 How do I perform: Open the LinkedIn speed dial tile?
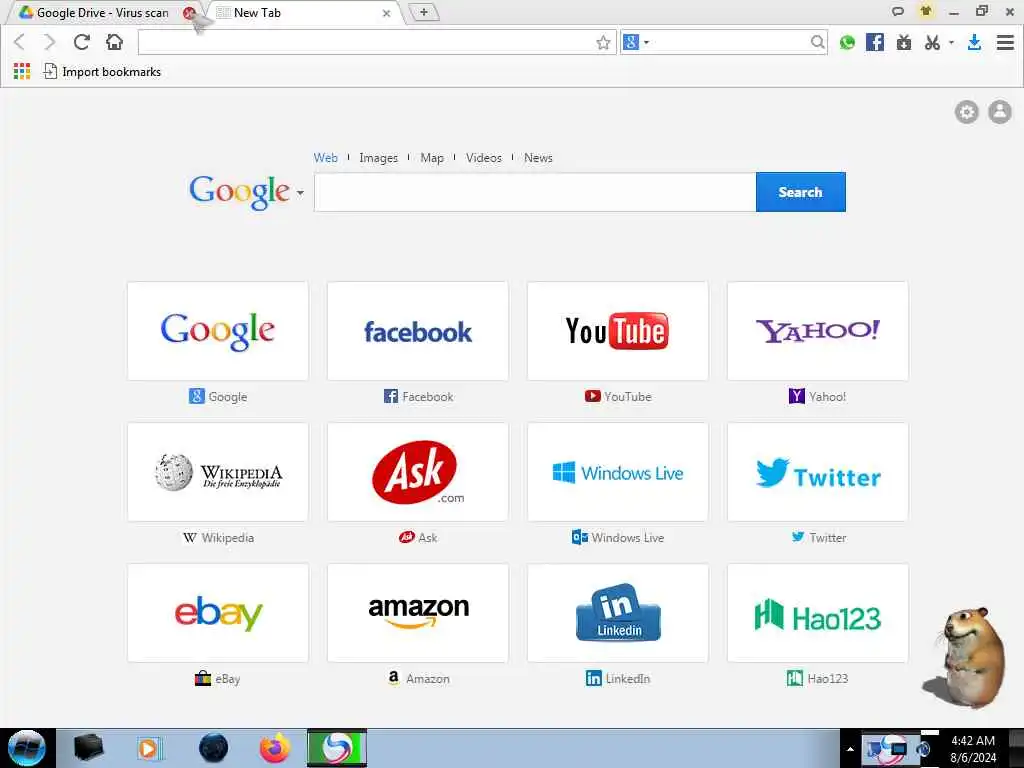tap(618, 613)
